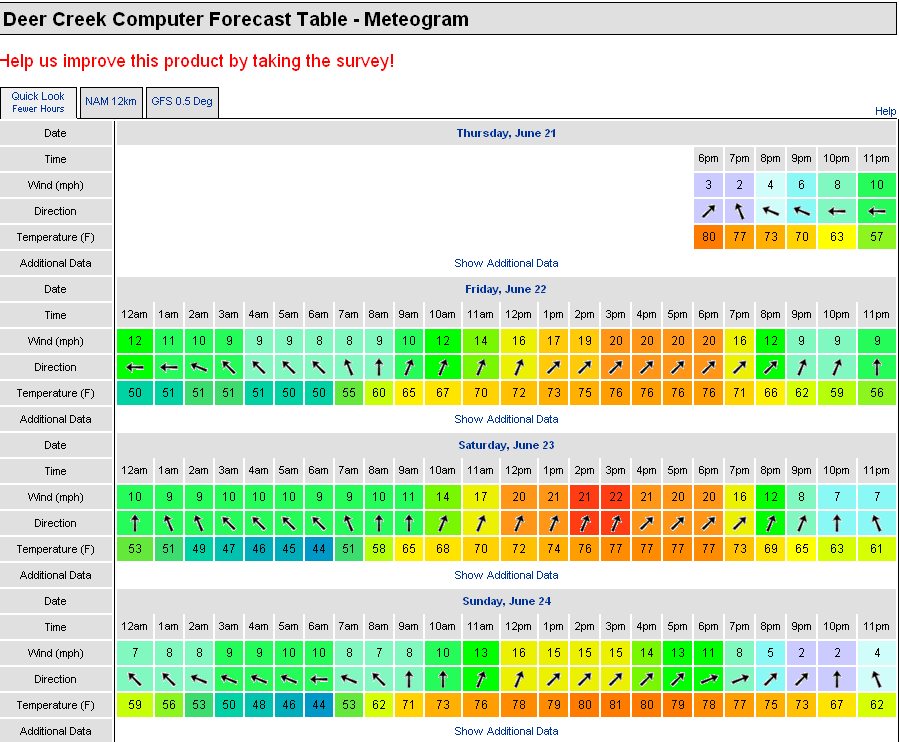Viewport: 899px width, 742px height.
Task: Select the Quick Look Fewer Hours tab
Action: tap(38, 102)
